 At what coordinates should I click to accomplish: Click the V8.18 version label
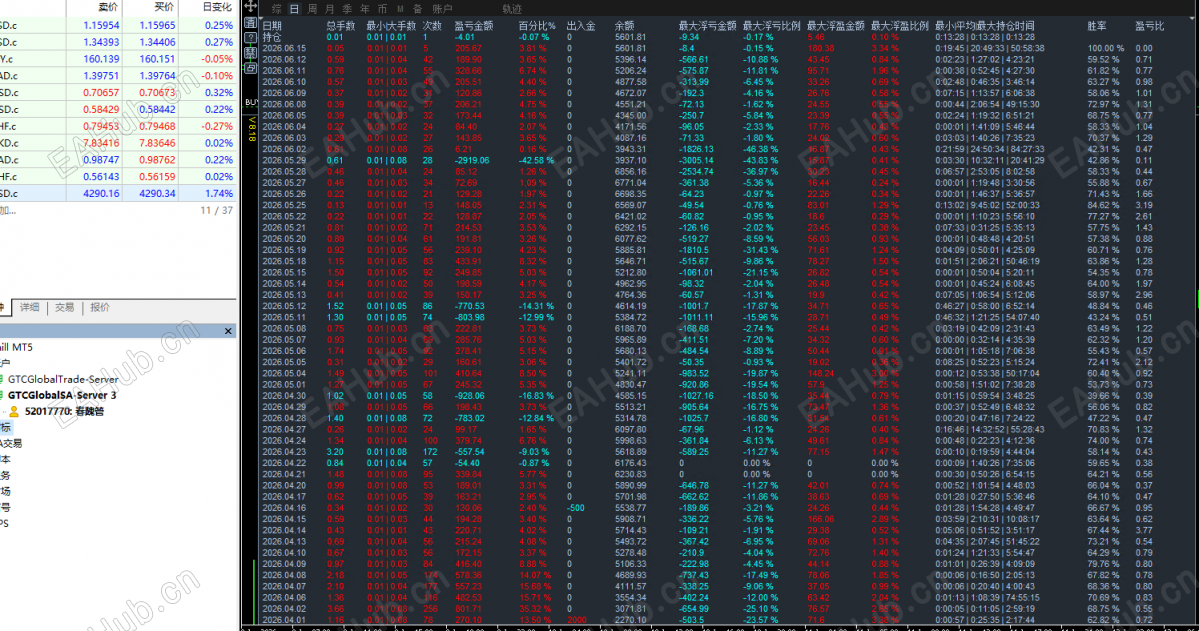pyautogui.click(x=252, y=129)
